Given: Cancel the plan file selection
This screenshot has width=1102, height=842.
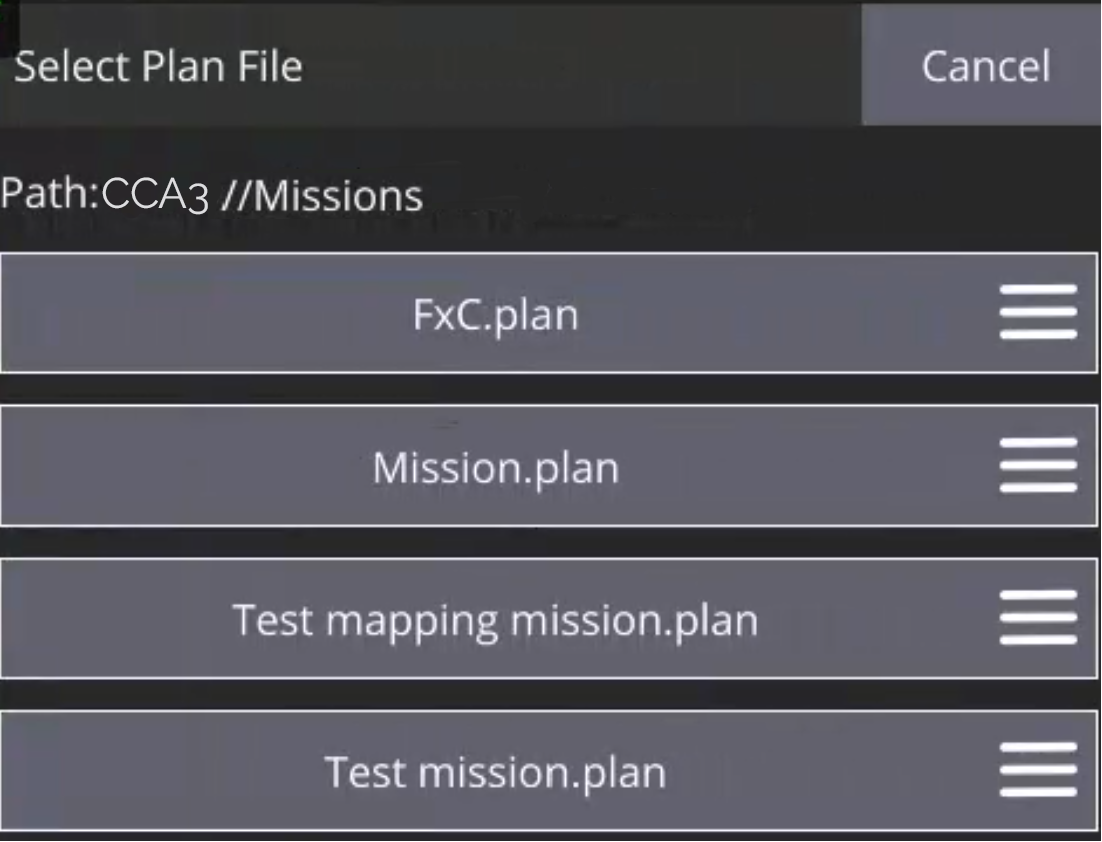Looking at the screenshot, I should [985, 66].
